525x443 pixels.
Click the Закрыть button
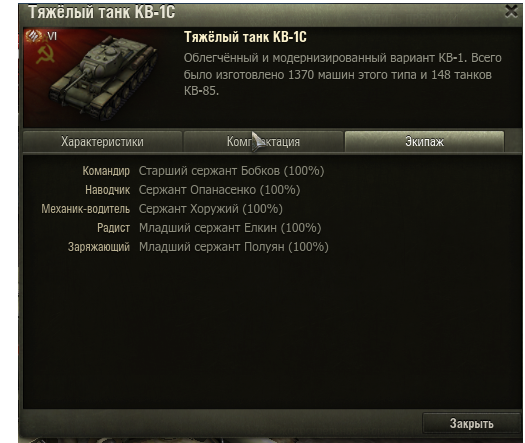coord(471,424)
